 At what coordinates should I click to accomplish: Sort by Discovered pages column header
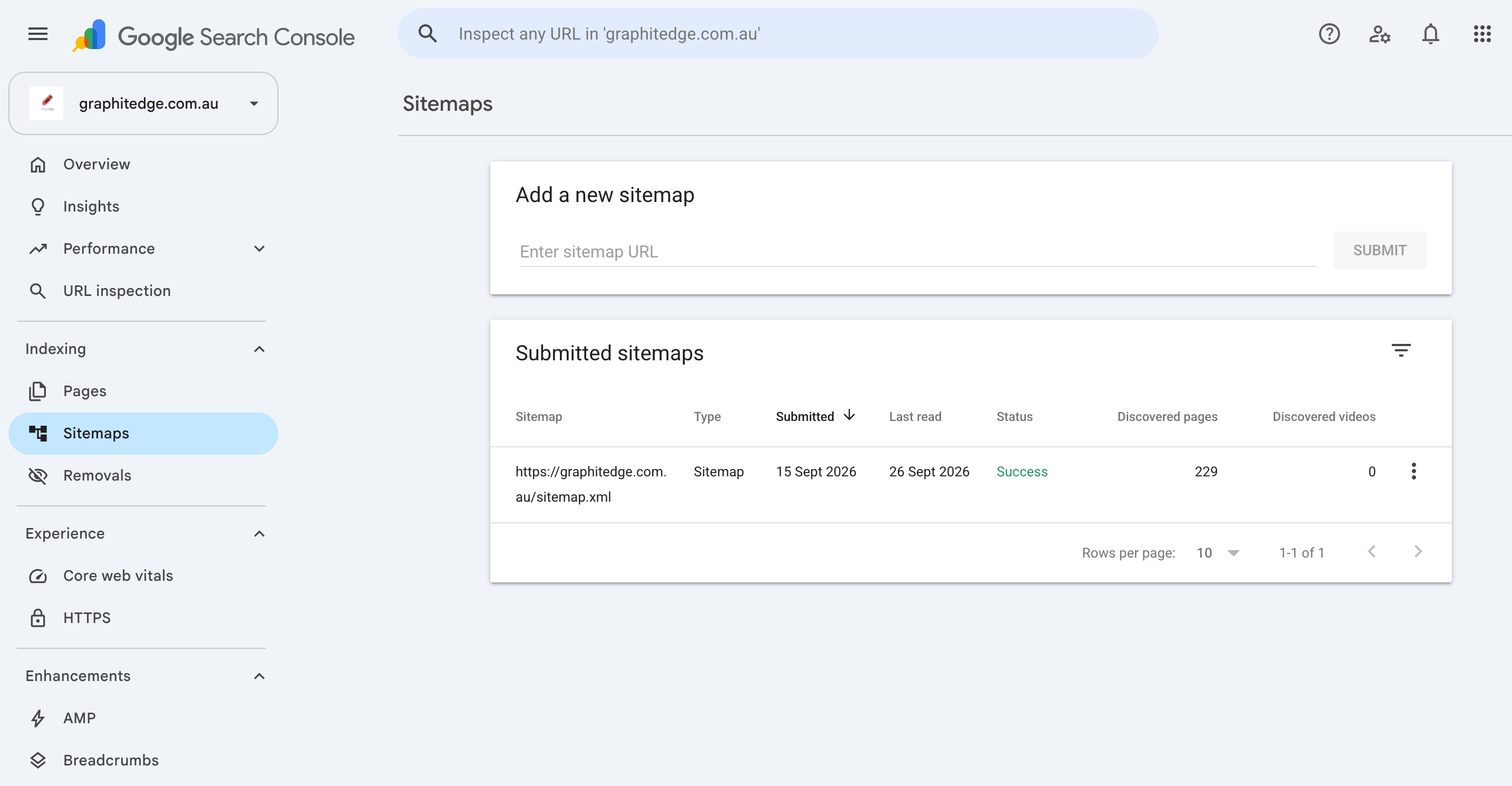coord(1167,417)
